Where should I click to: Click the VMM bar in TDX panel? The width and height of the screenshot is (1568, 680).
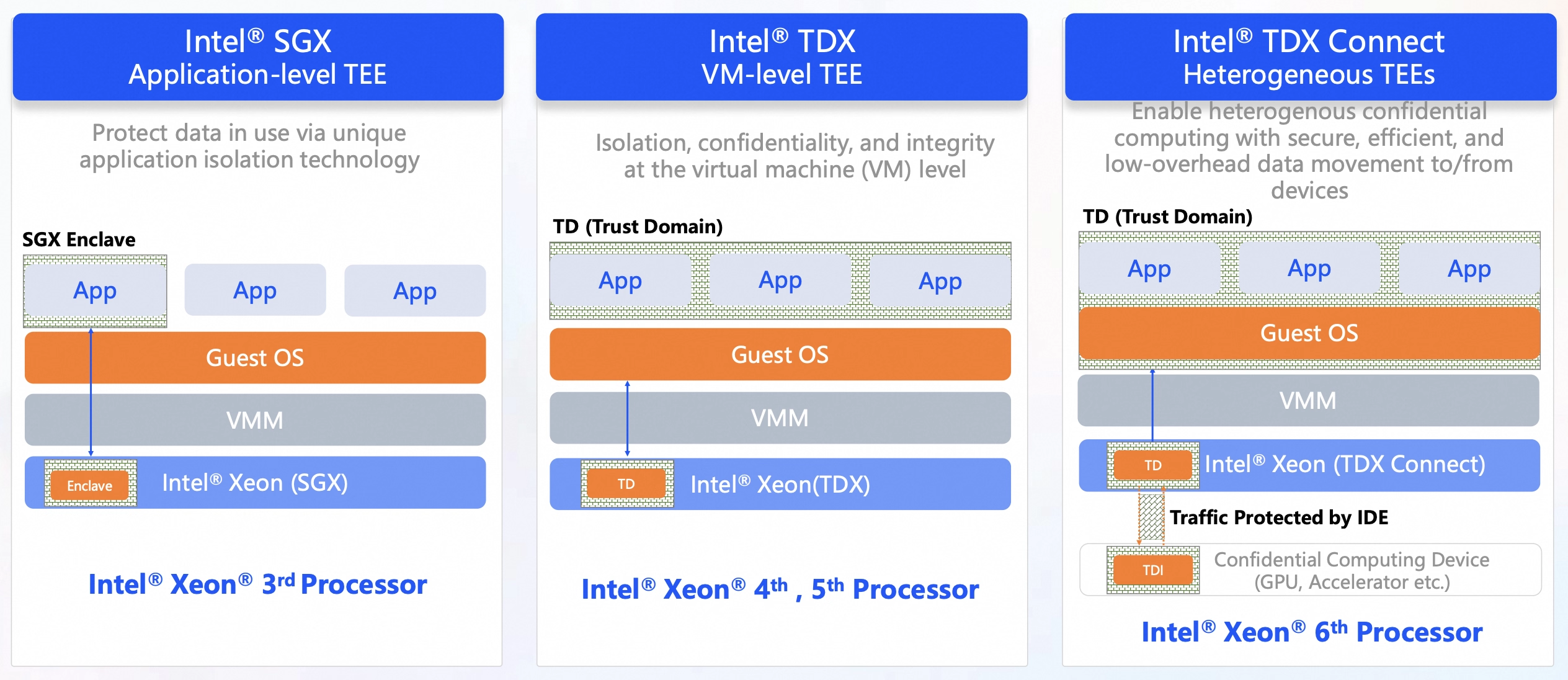pyautogui.click(x=780, y=418)
